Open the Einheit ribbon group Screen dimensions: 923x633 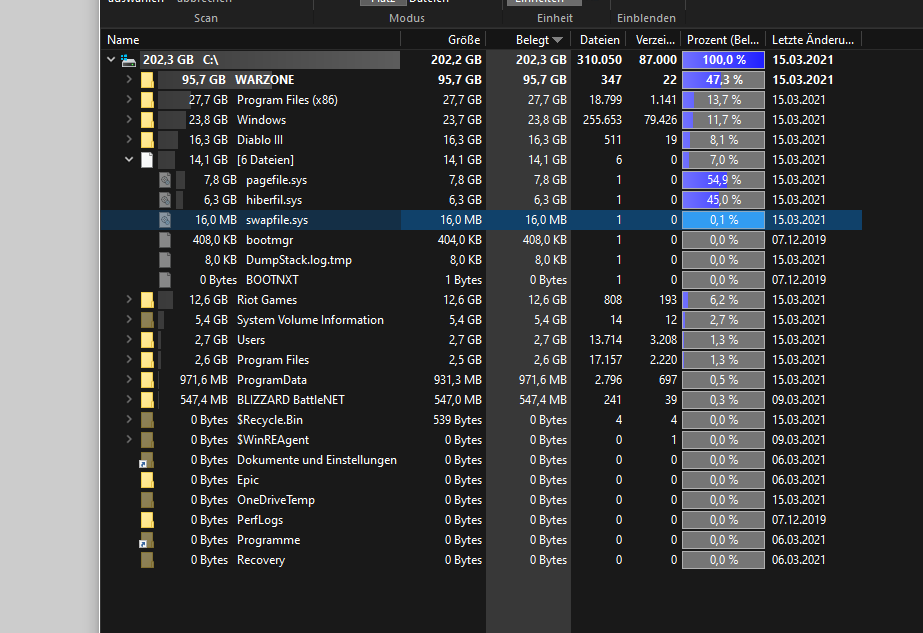coord(555,18)
